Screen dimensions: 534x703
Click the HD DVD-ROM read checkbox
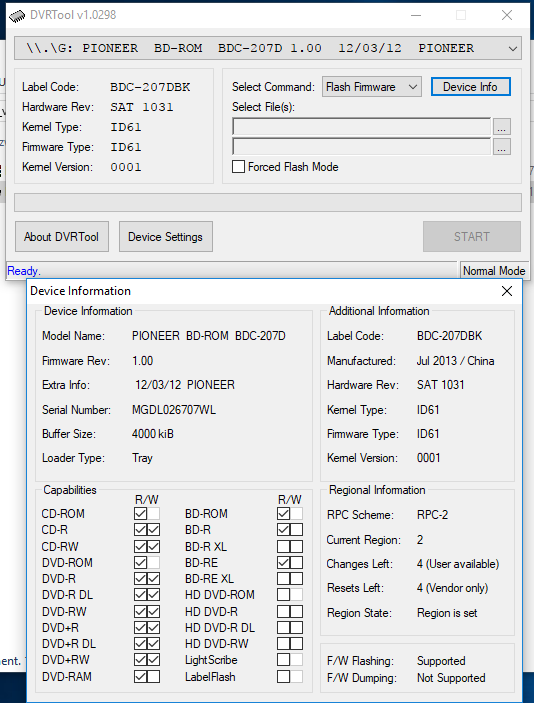(283, 595)
